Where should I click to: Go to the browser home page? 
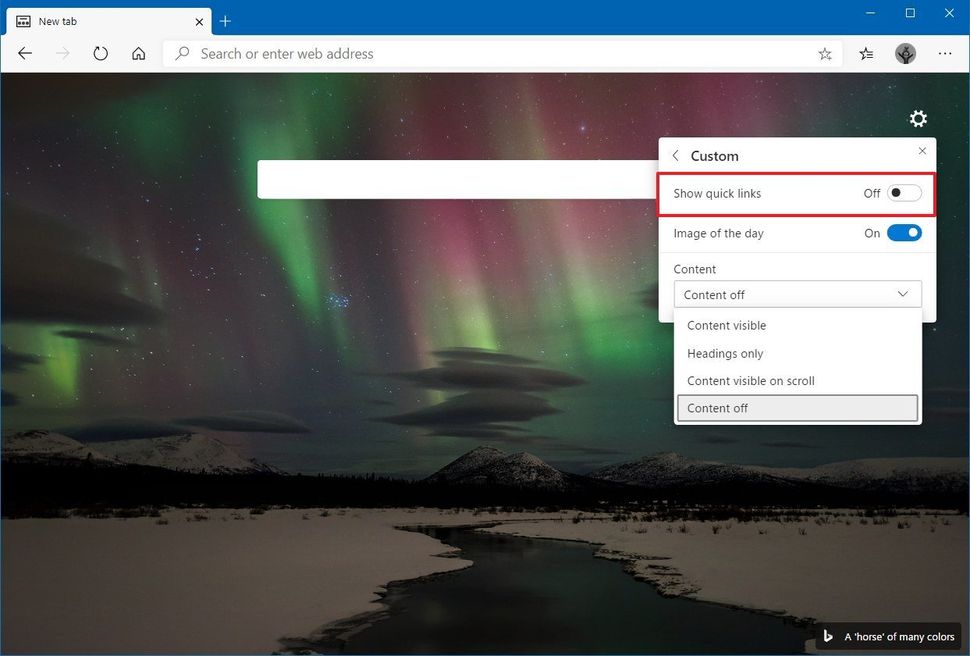(x=138, y=53)
